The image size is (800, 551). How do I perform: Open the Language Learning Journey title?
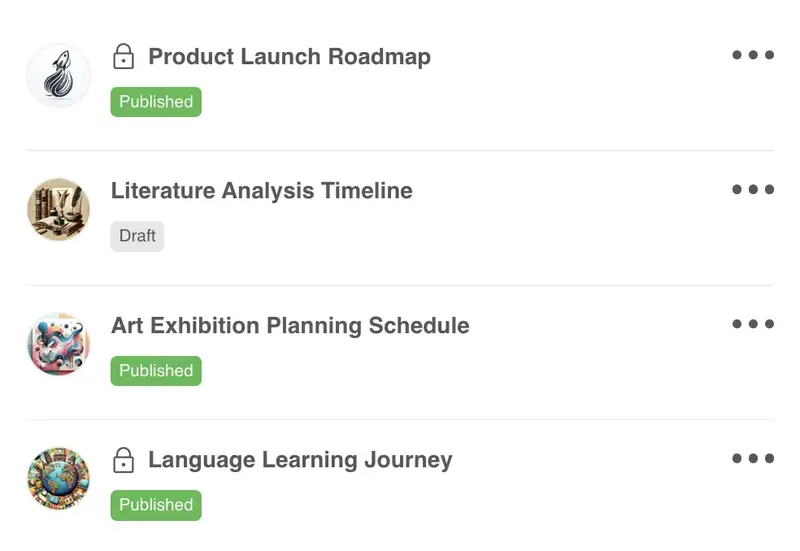click(300, 460)
